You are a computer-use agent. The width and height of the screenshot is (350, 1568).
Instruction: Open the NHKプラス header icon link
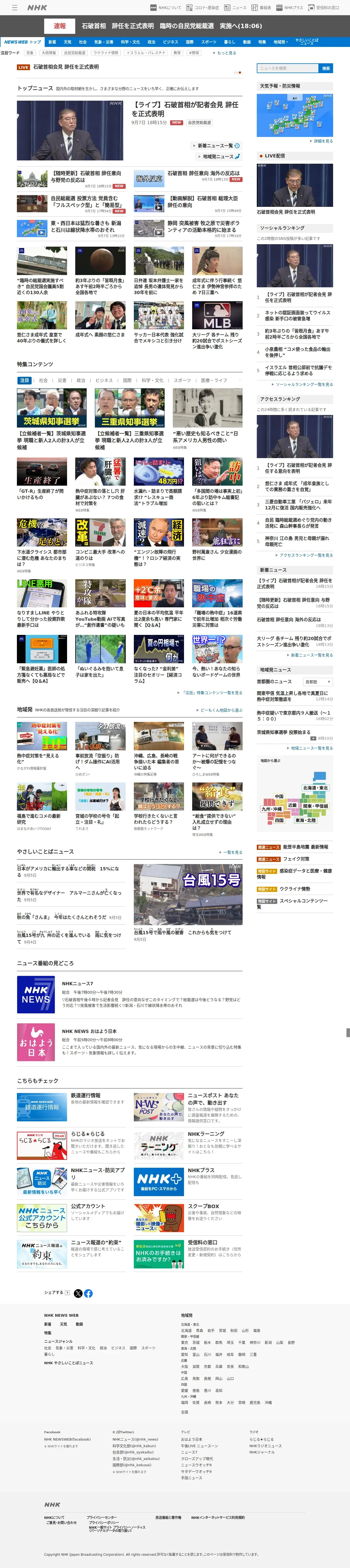(289, 8)
